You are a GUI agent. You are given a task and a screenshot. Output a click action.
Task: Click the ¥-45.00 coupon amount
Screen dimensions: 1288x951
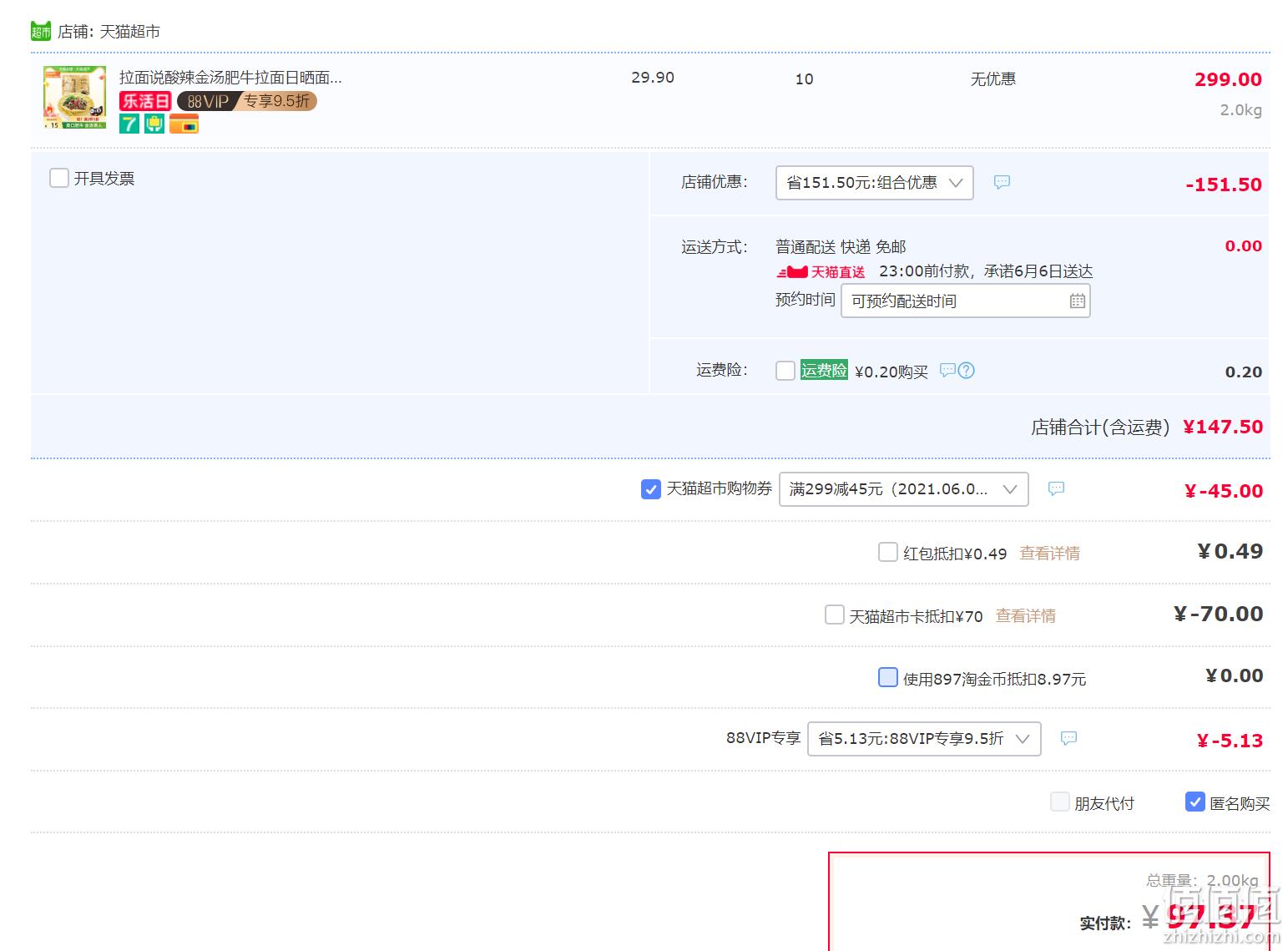pyautogui.click(x=1224, y=491)
